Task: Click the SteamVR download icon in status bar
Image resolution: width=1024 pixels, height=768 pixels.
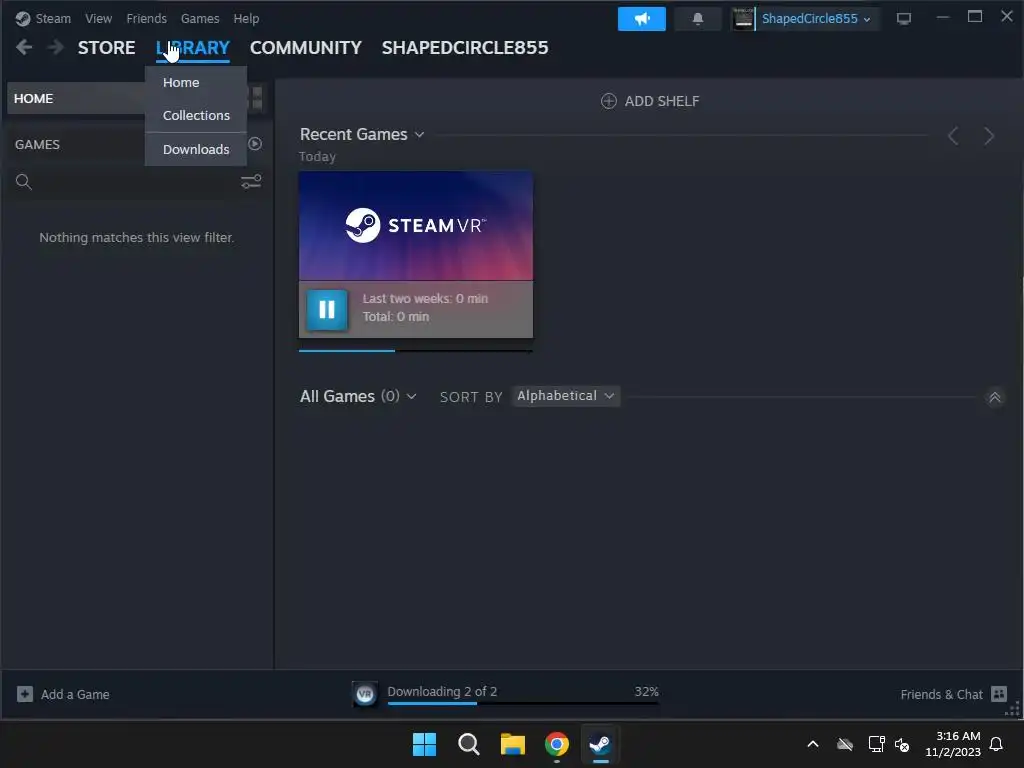Action: point(365,694)
